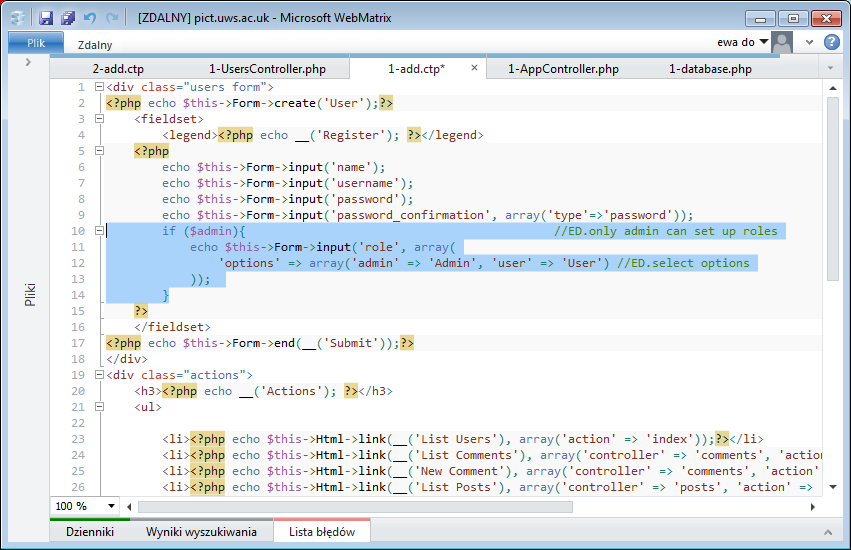
Task: Open the 1-database.php tab
Action: [710, 69]
